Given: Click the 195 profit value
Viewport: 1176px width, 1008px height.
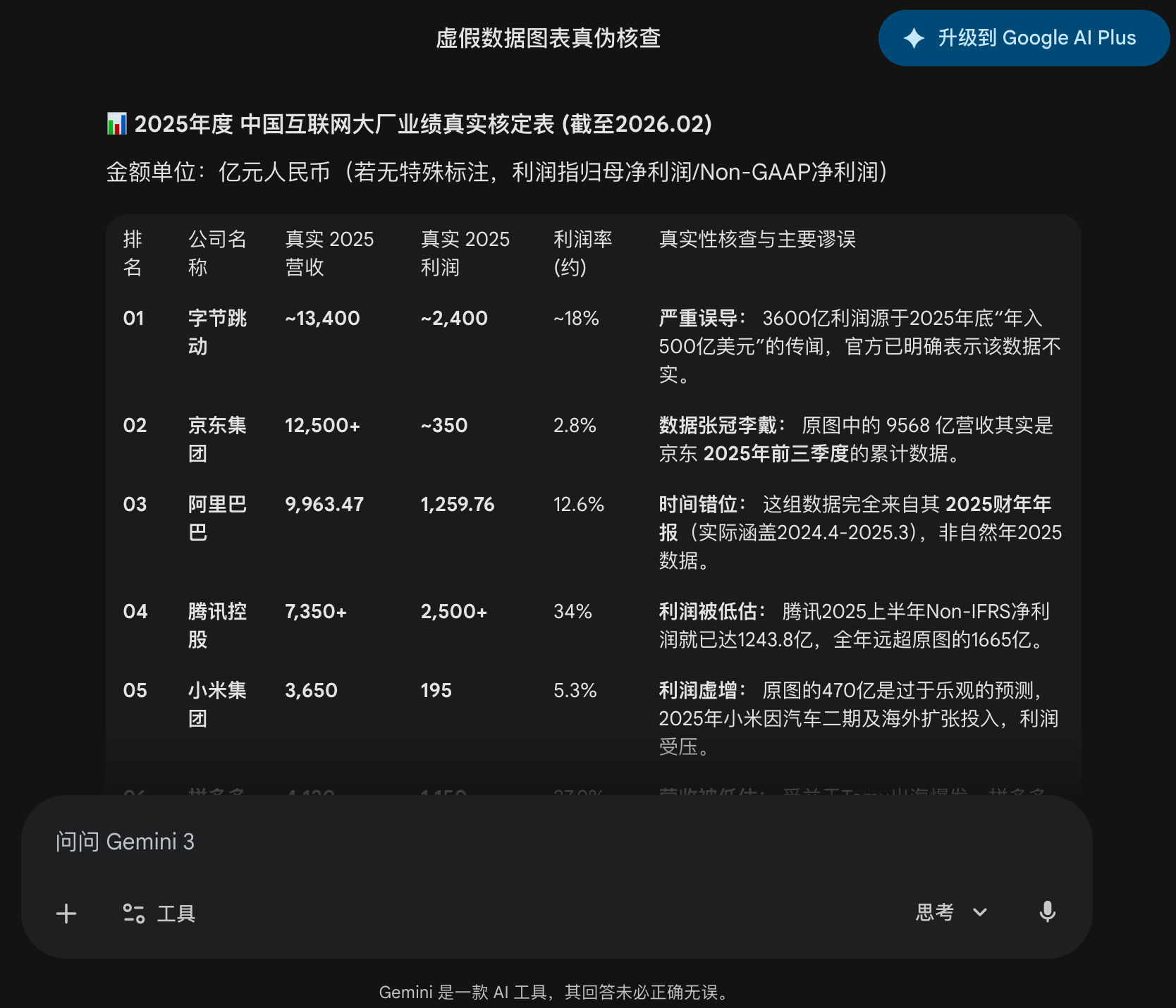Looking at the screenshot, I should tap(436, 691).
